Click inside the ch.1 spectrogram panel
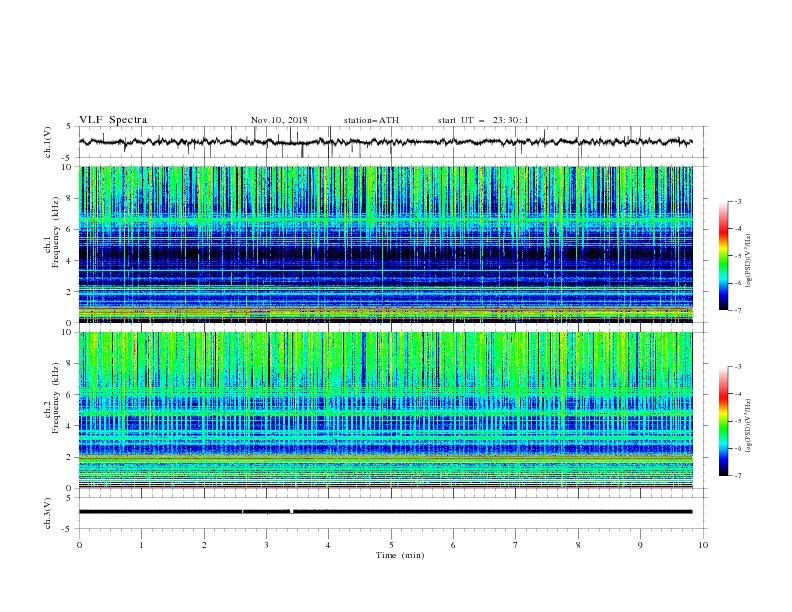Image resolution: width=792 pixels, height=612 pixels. (386, 244)
